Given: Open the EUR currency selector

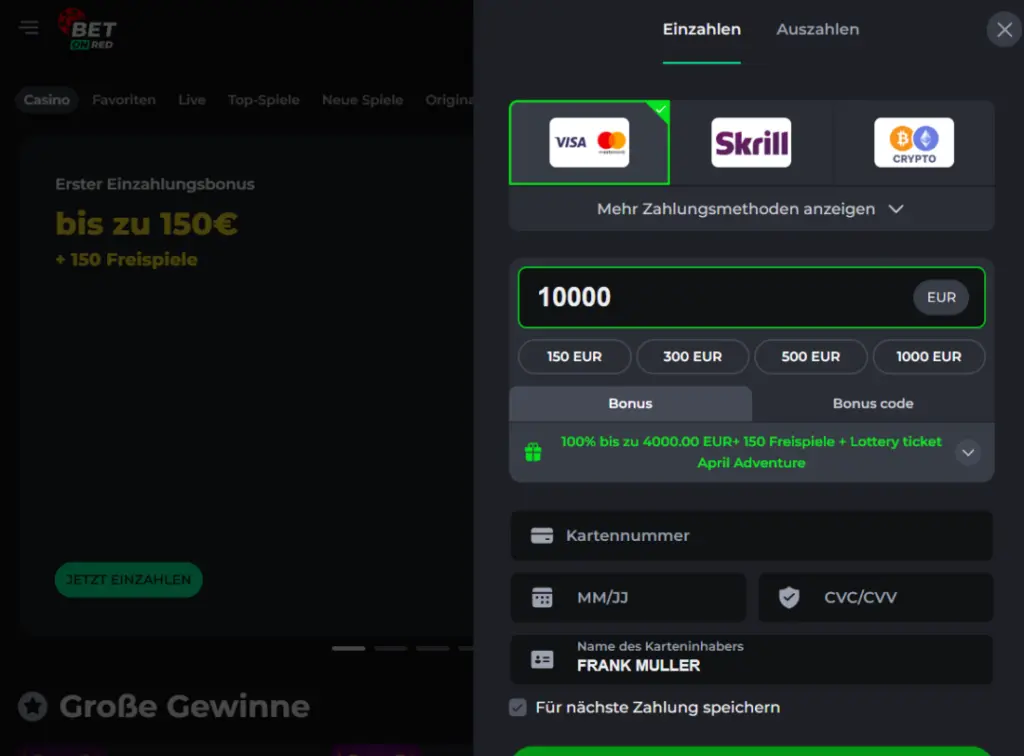Looking at the screenshot, I should click(941, 298).
